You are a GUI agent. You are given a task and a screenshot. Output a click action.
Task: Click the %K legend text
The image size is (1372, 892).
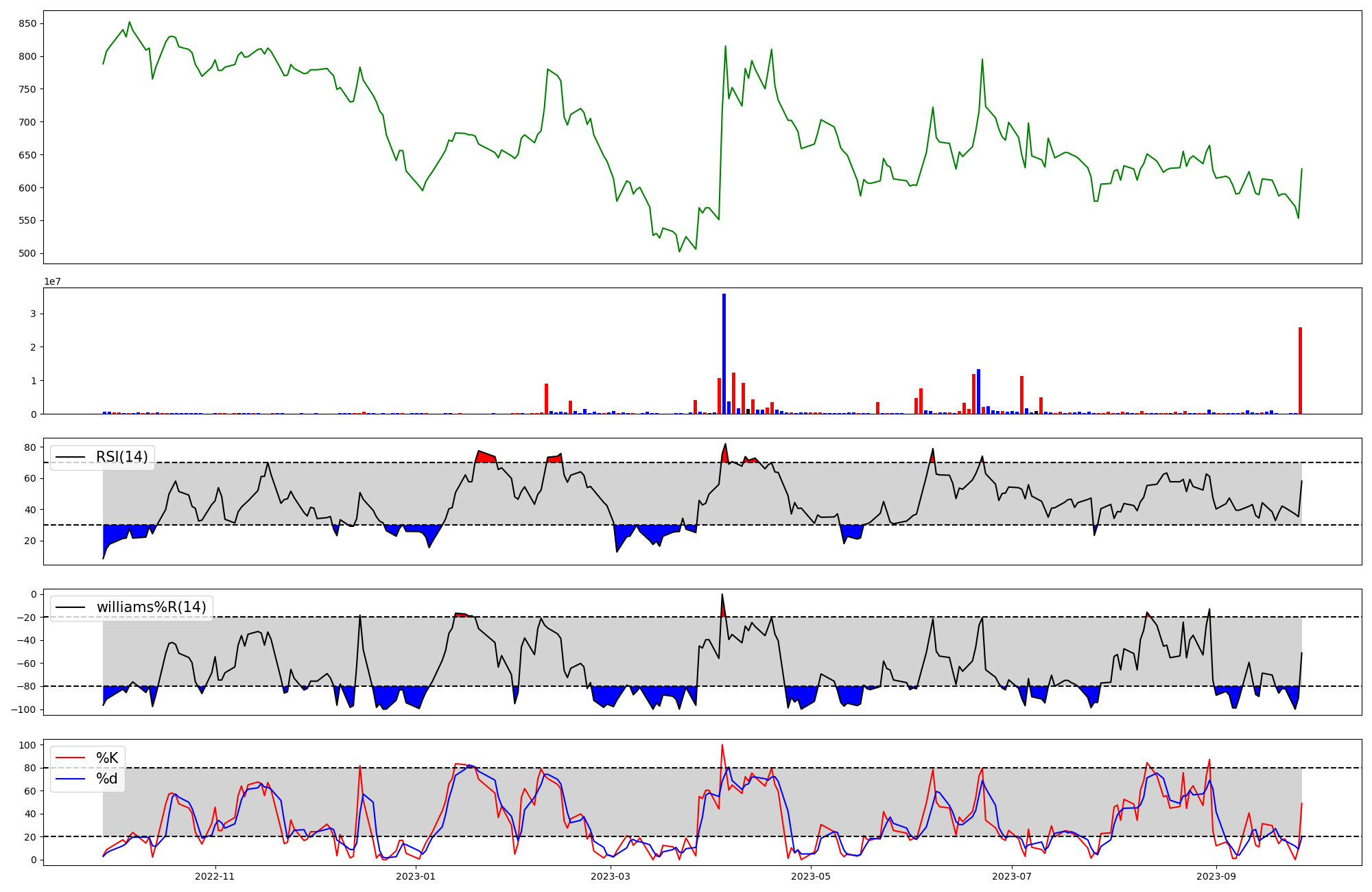[x=107, y=758]
